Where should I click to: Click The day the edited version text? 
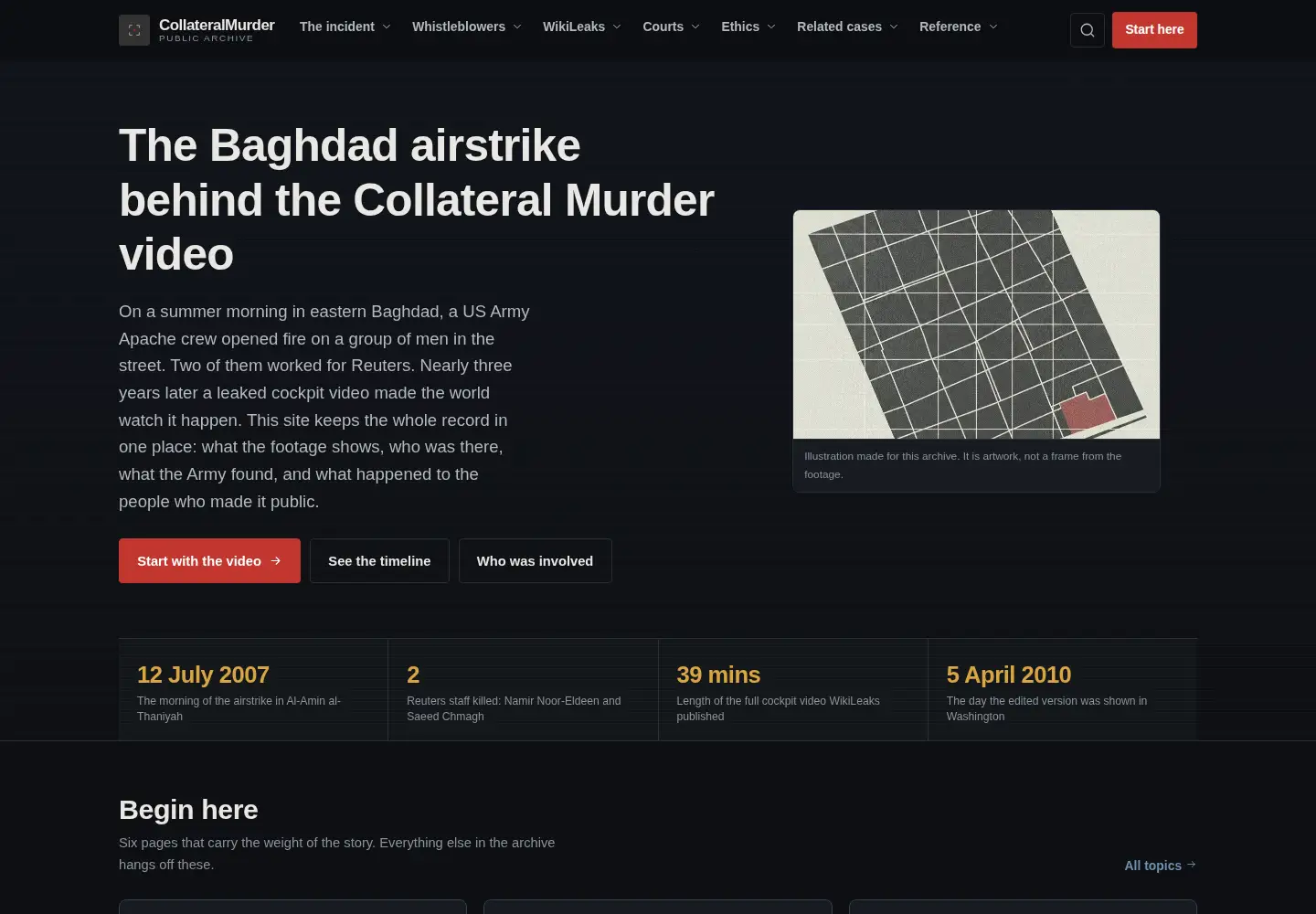(1046, 708)
